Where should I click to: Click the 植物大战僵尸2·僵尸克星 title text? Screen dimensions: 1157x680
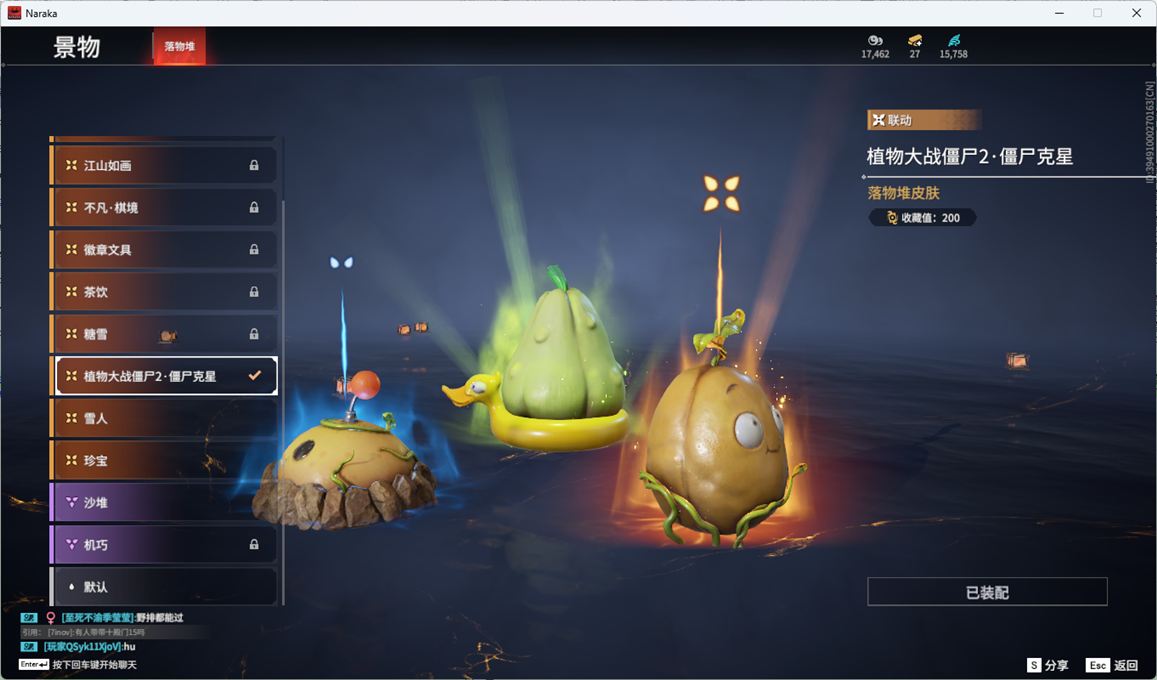[x=970, y=156]
